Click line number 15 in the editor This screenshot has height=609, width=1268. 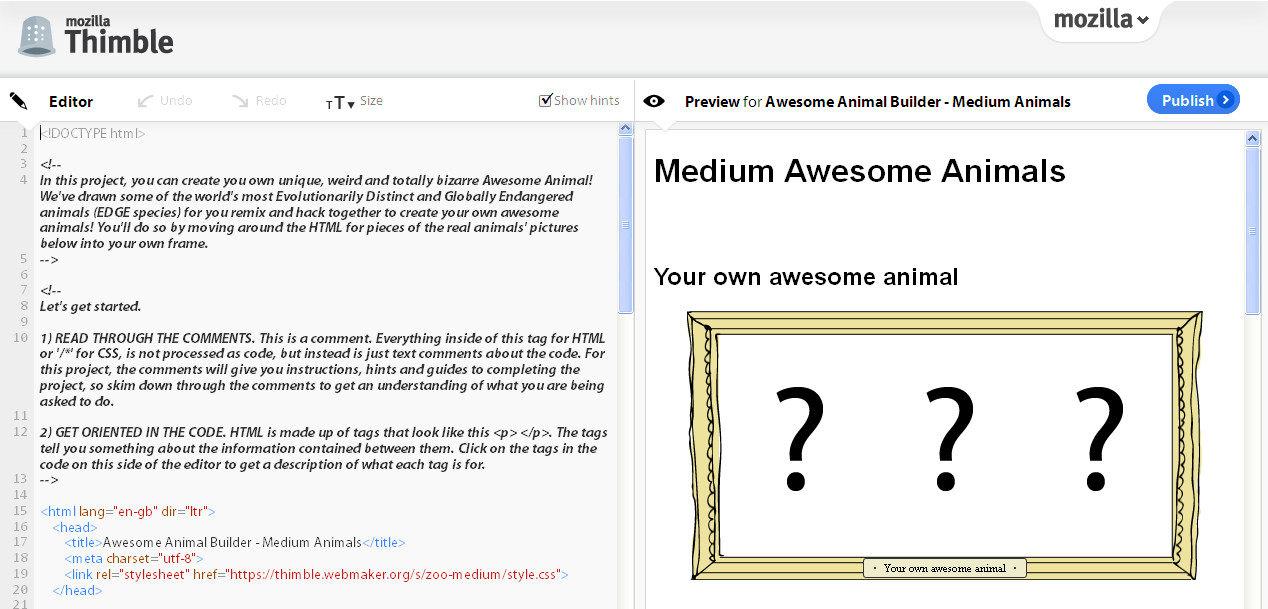[22, 511]
